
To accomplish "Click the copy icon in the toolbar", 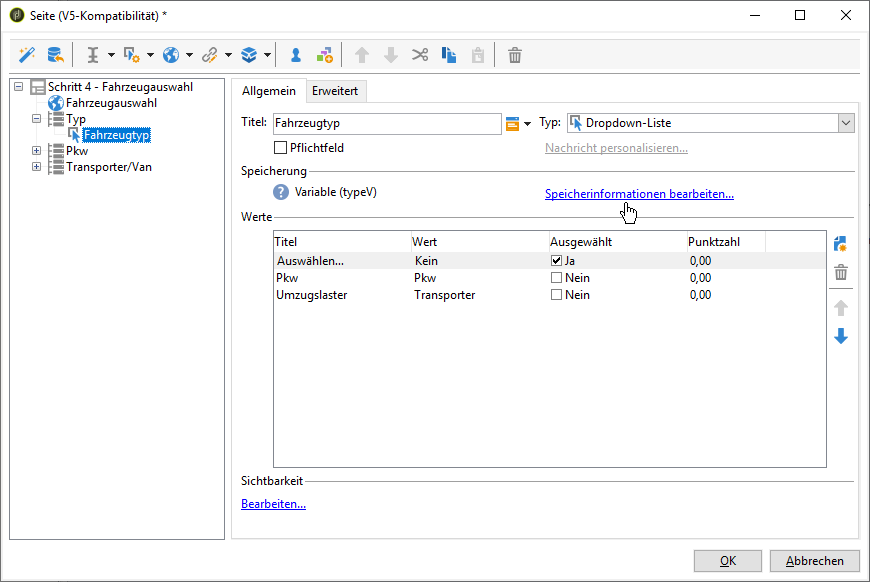I will pyautogui.click(x=449, y=55).
